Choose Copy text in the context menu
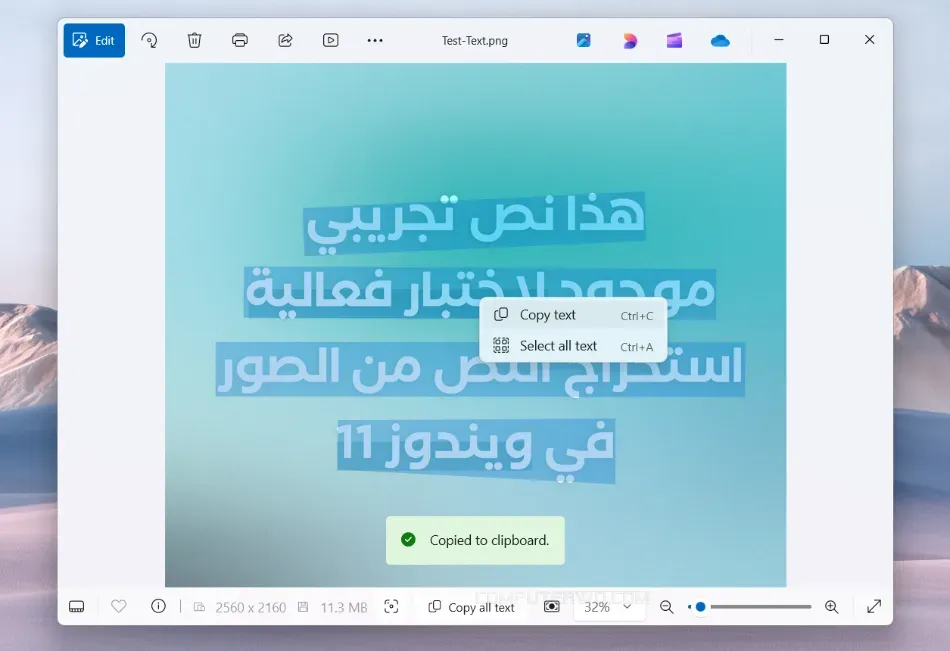950x651 pixels. [x=573, y=315]
